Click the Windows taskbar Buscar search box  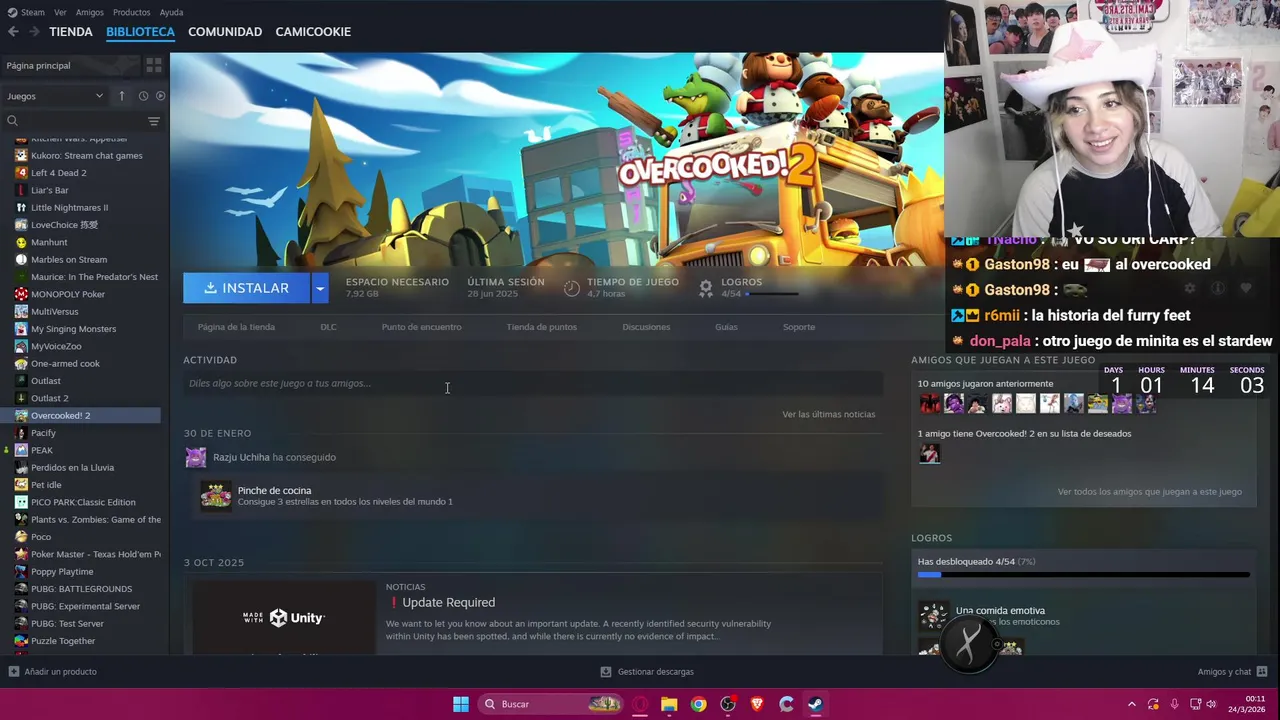click(x=551, y=704)
